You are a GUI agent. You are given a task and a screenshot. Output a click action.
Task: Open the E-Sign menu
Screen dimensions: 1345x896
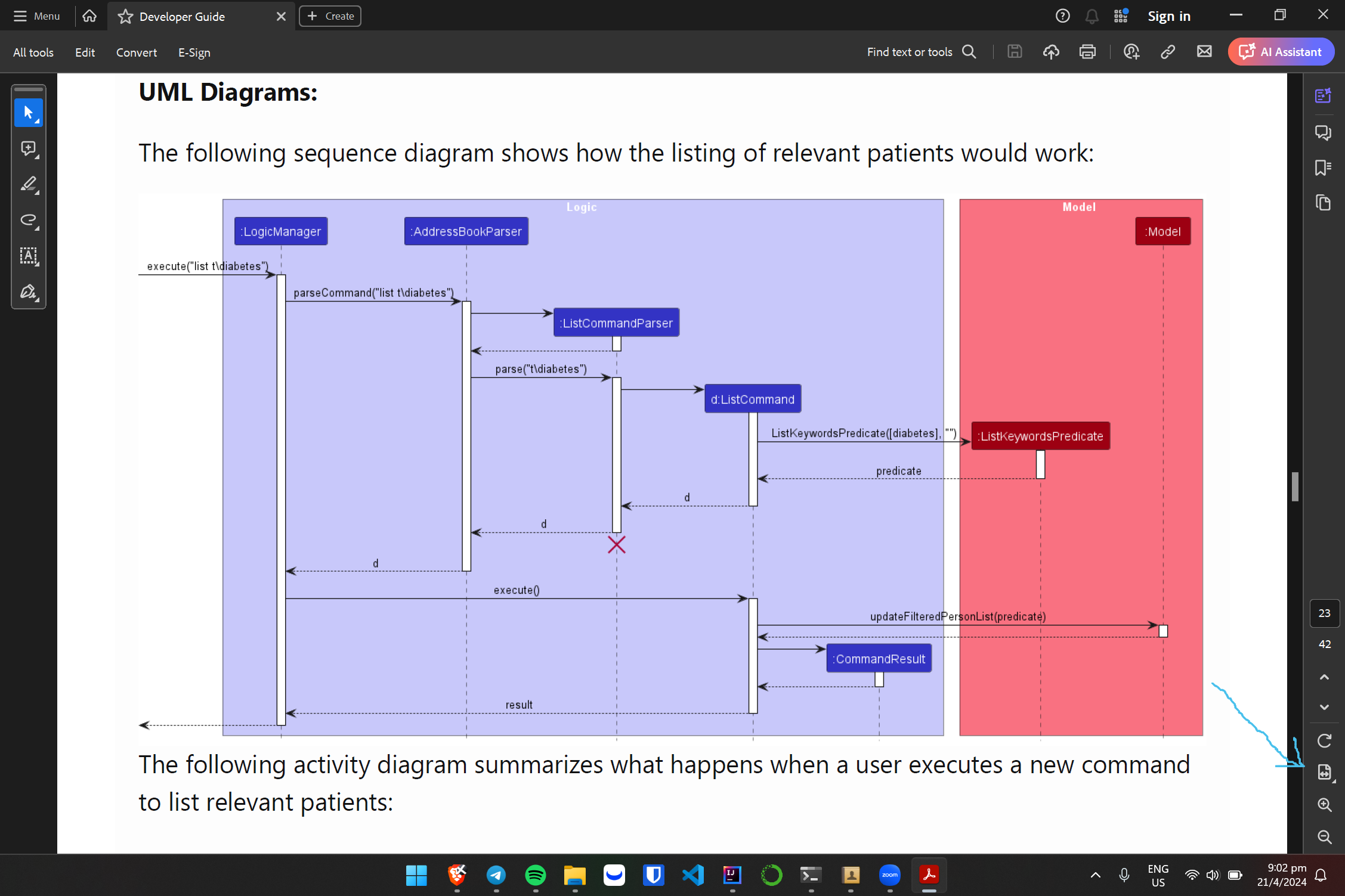(194, 52)
